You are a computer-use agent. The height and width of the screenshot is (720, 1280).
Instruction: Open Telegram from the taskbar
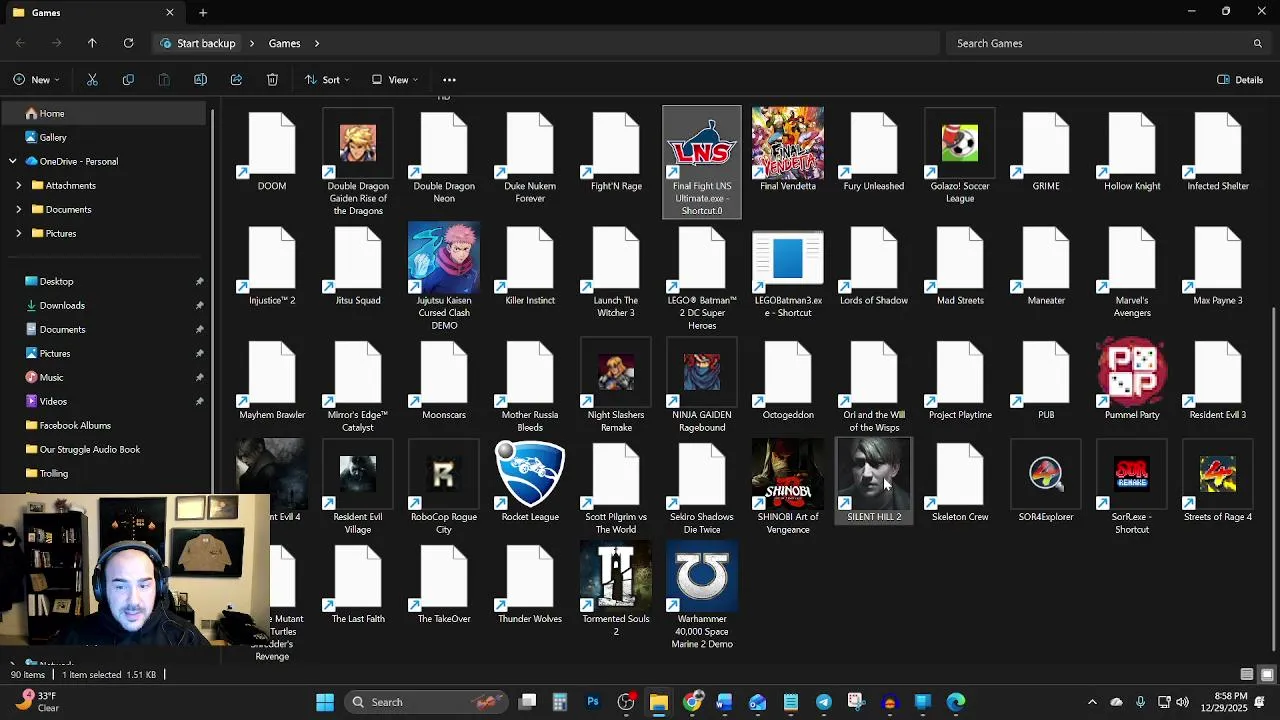click(x=824, y=702)
